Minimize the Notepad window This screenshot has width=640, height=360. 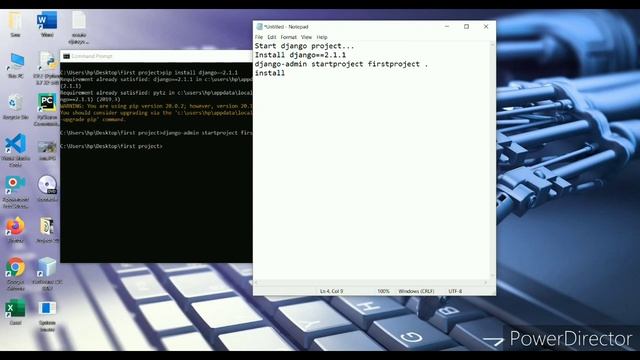(447, 27)
